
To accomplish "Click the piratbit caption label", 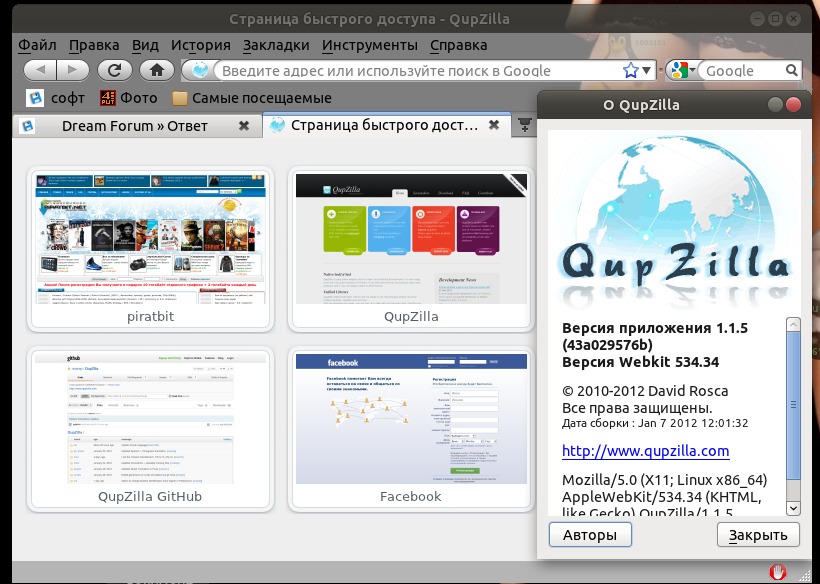I will pyautogui.click(x=151, y=316).
